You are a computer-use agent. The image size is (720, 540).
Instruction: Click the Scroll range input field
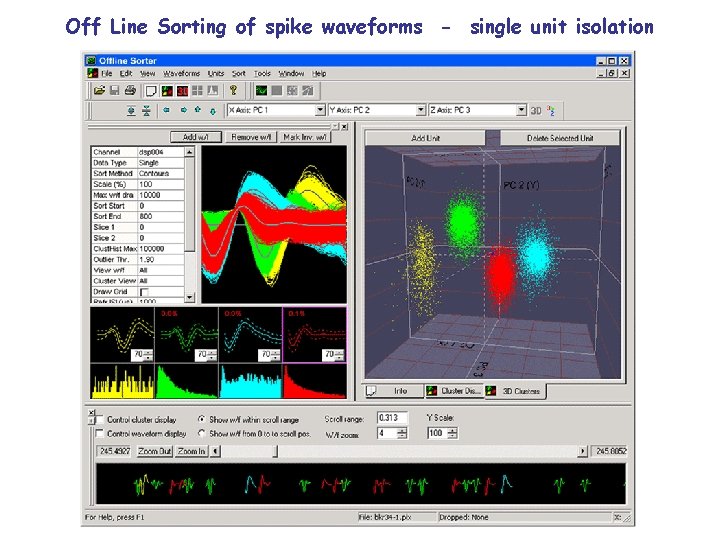[x=392, y=418]
